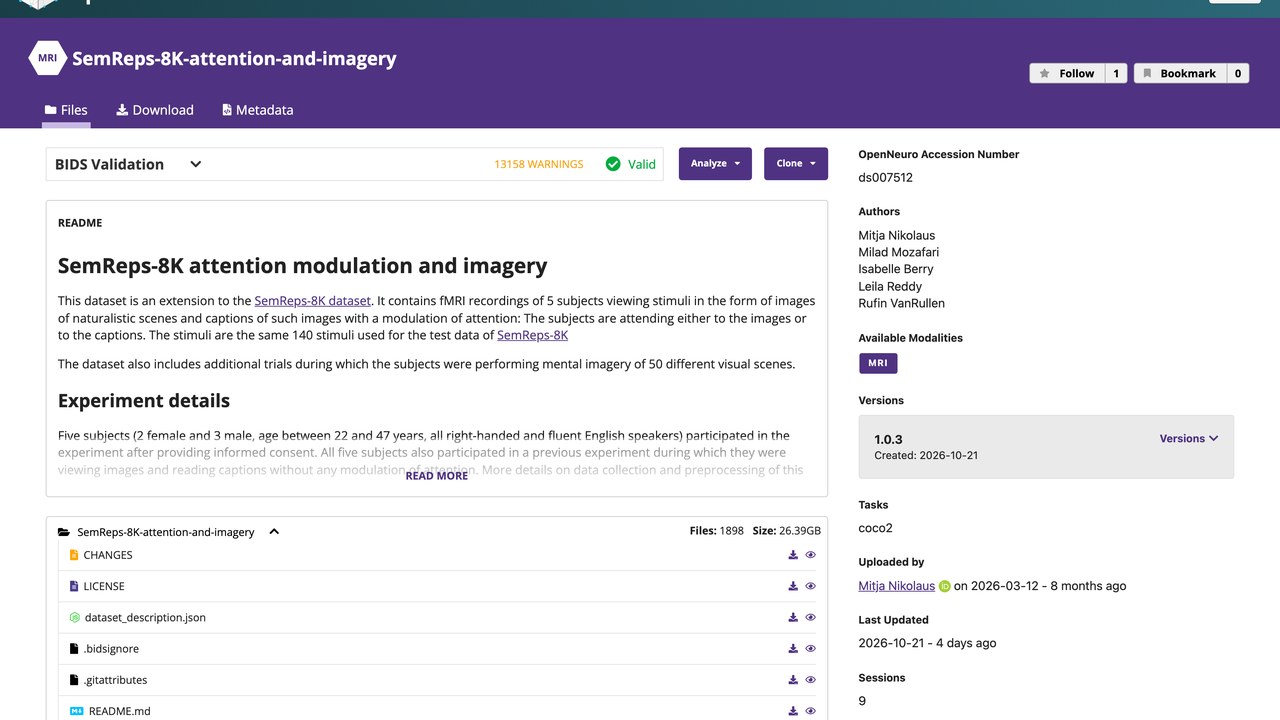
Task: Download the .gitattributes file
Action: coord(793,680)
